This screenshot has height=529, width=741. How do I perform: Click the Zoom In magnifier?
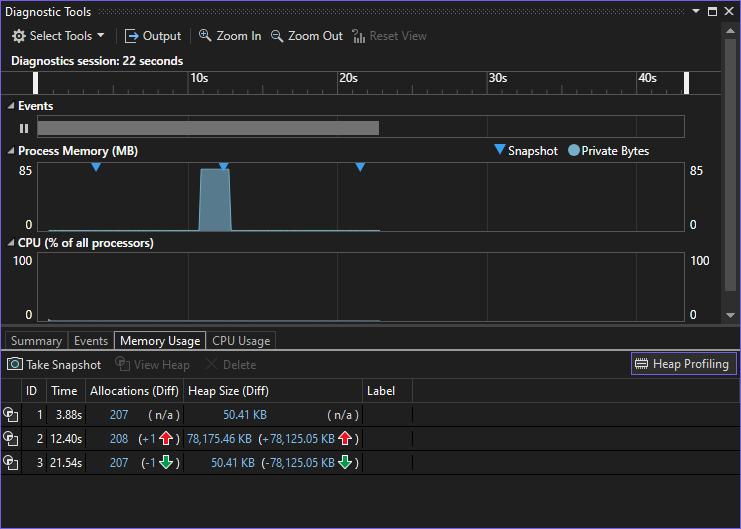(205, 35)
